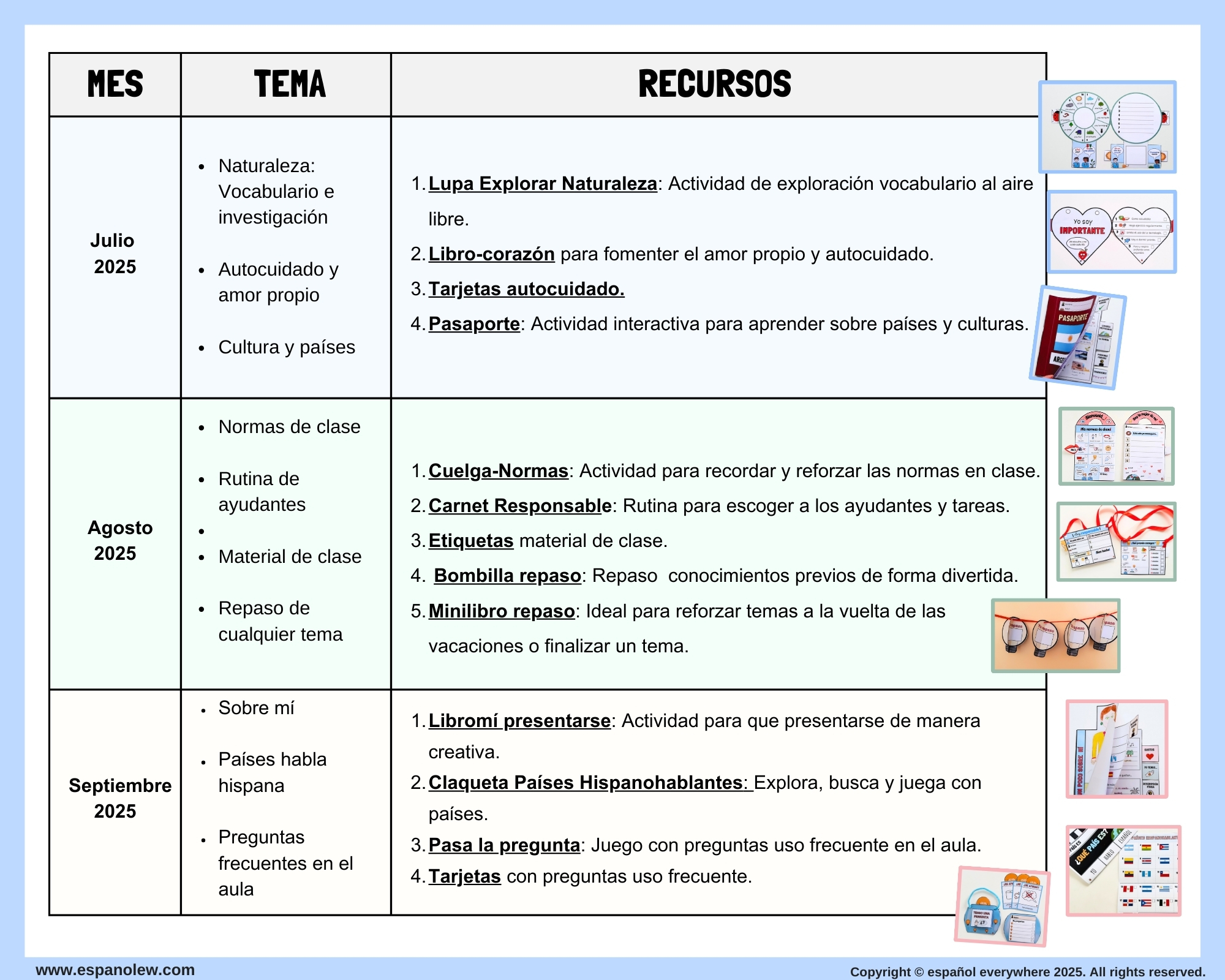This screenshot has width=1225, height=980.
Task: Open the Carnet Responsable link
Action: pyautogui.click(x=520, y=506)
